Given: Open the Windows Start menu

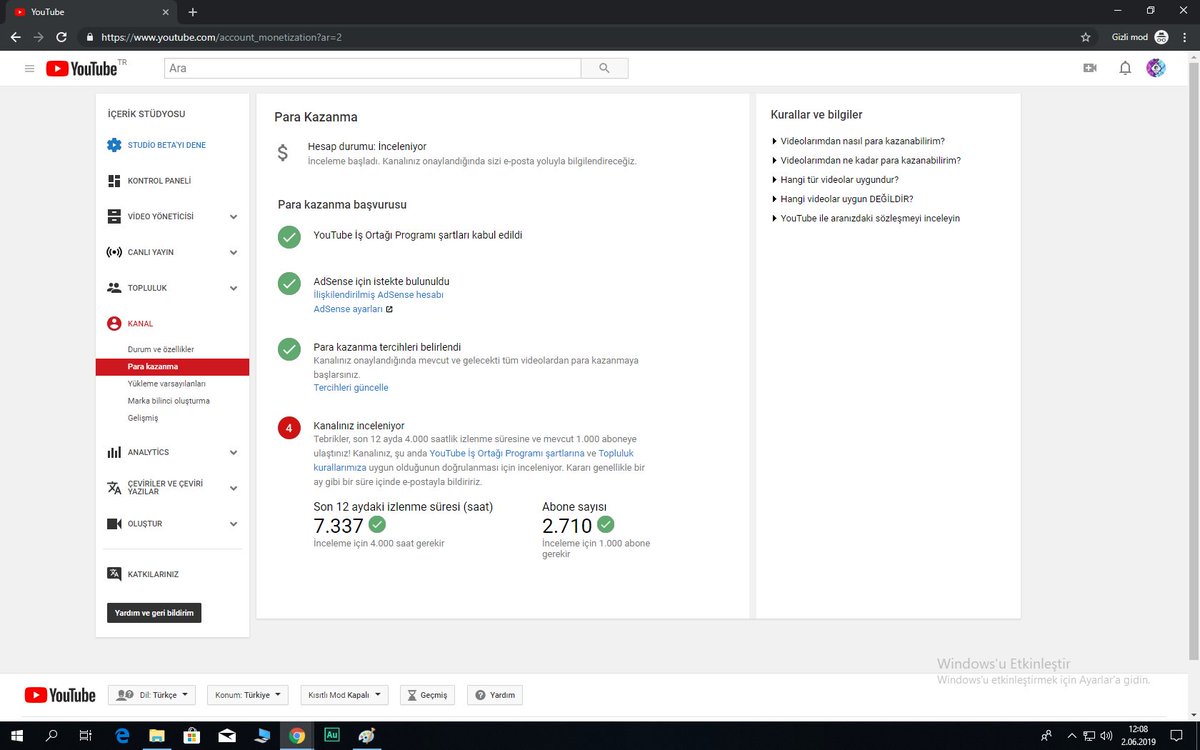Looking at the screenshot, I should (x=18, y=736).
